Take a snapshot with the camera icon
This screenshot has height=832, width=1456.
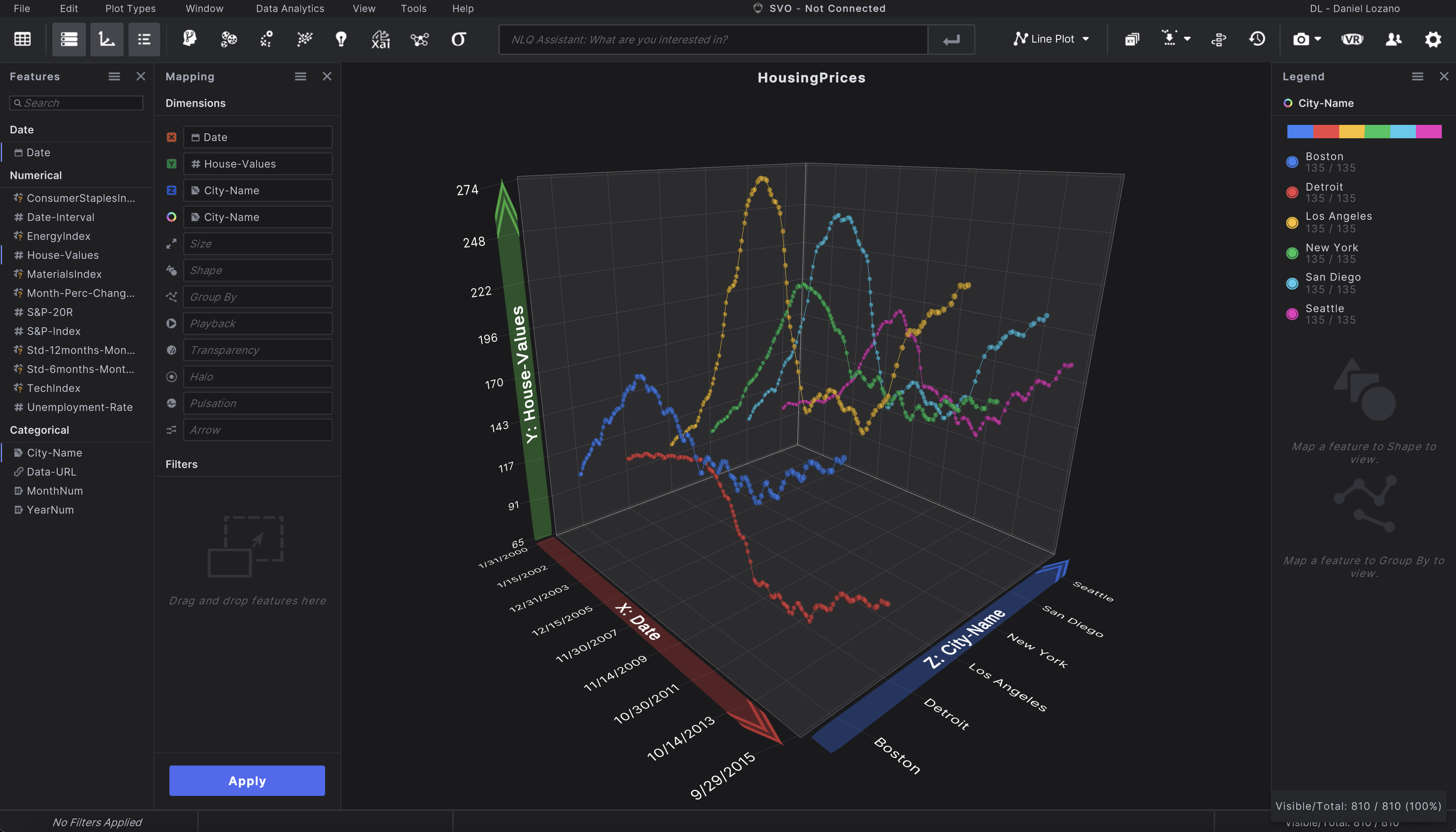pos(1301,39)
